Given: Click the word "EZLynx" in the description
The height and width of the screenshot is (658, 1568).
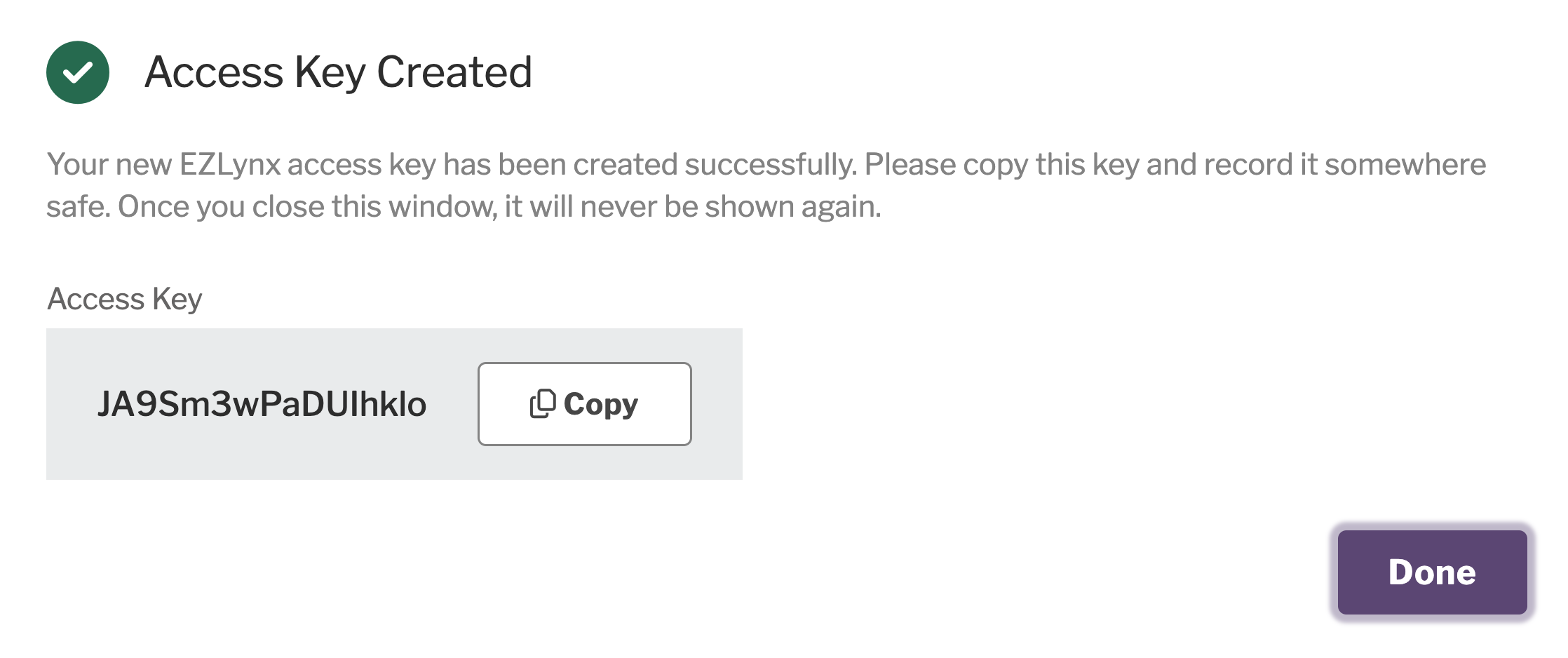Looking at the screenshot, I should 230,165.
